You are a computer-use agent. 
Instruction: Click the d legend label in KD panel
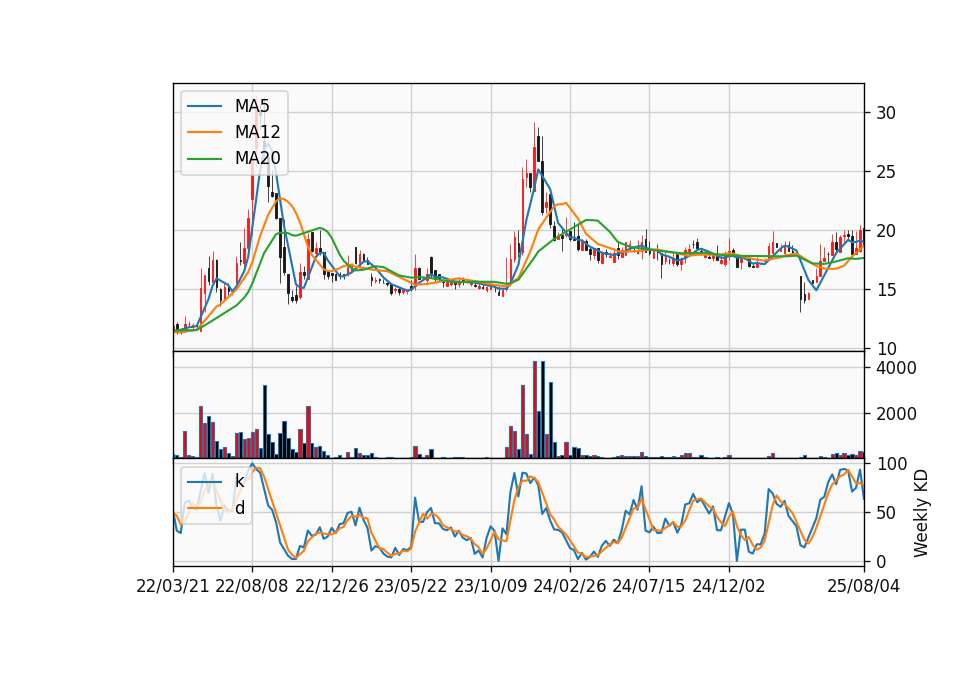point(240,508)
